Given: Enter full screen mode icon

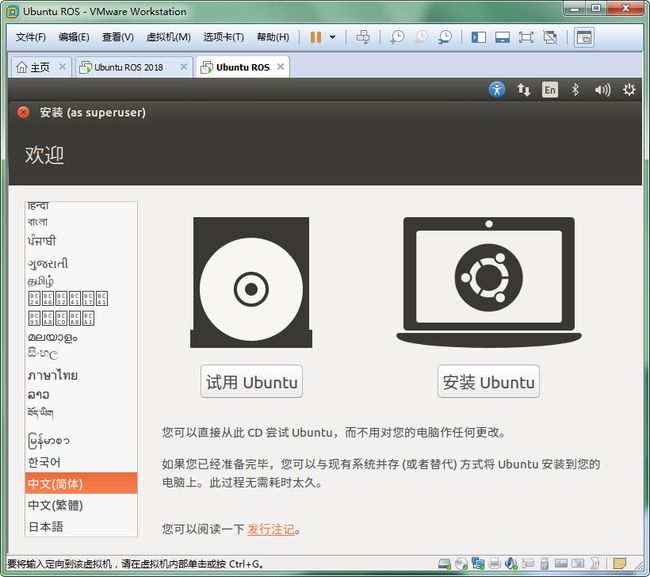Looking at the screenshot, I should point(526,38).
